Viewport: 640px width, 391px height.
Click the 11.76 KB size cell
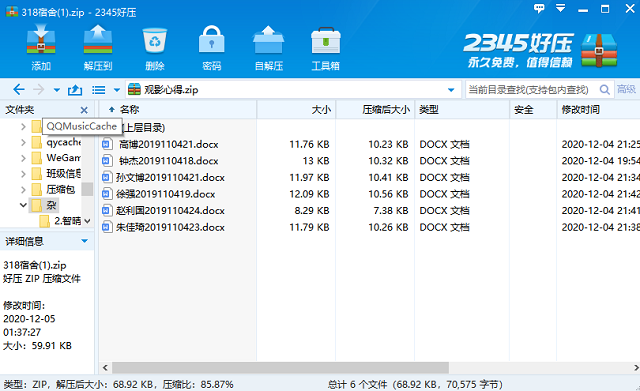click(x=309, y=144)
